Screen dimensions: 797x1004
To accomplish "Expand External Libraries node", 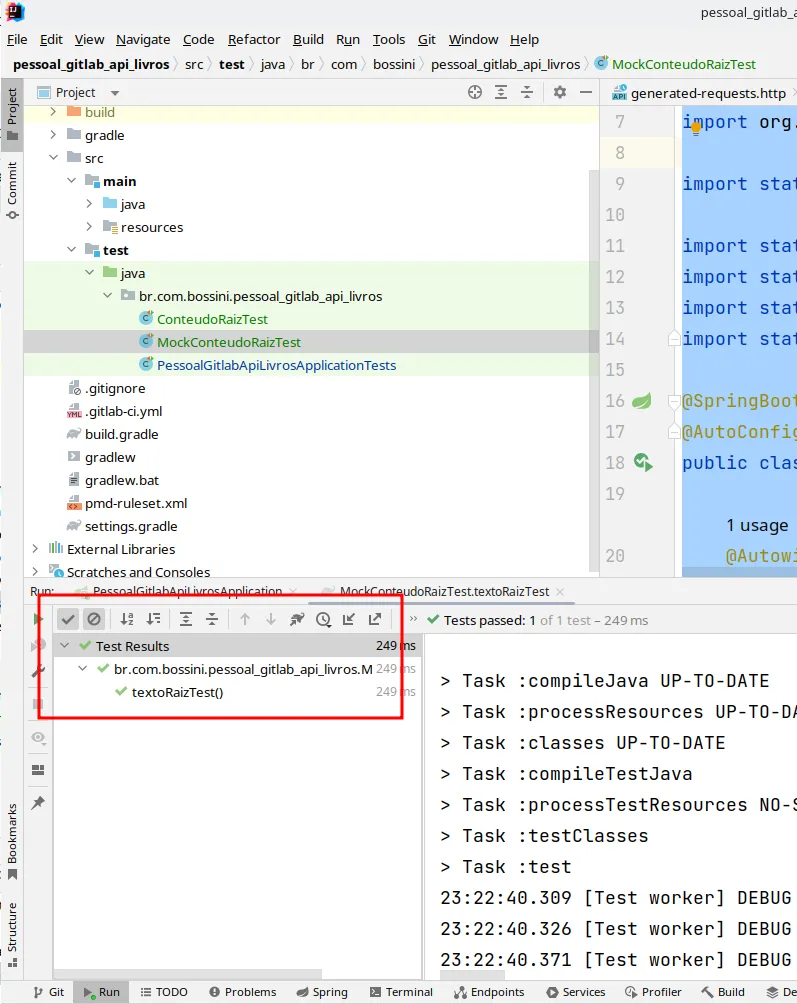I will 35,549.
